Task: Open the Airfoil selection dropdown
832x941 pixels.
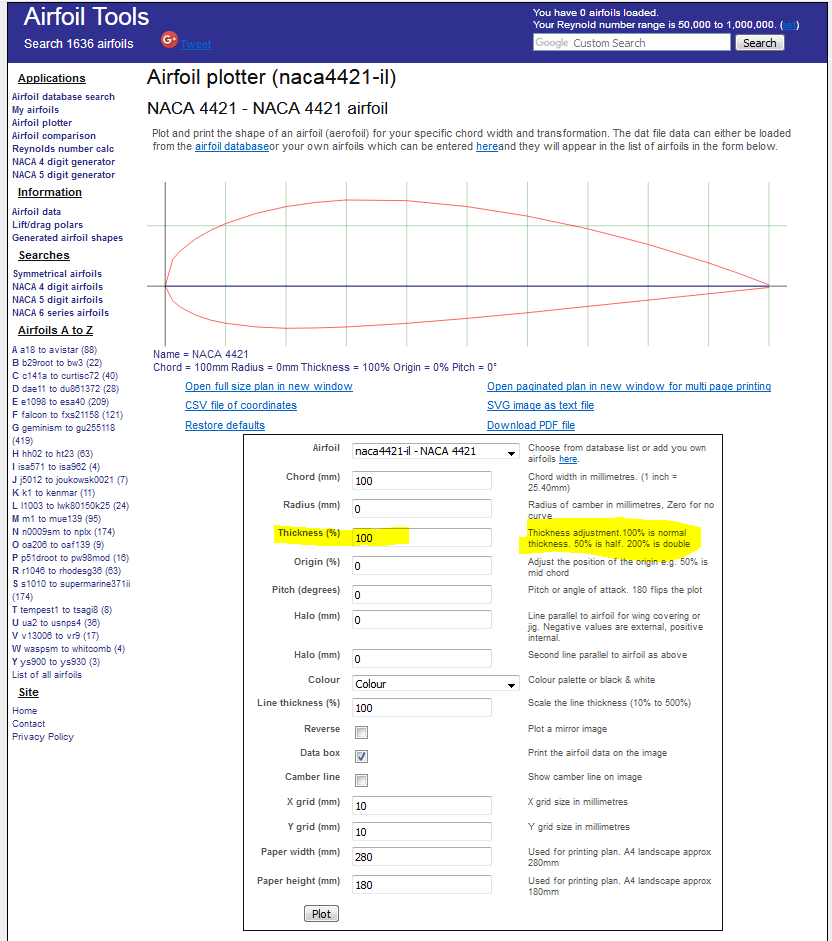Action: point(435,452)
